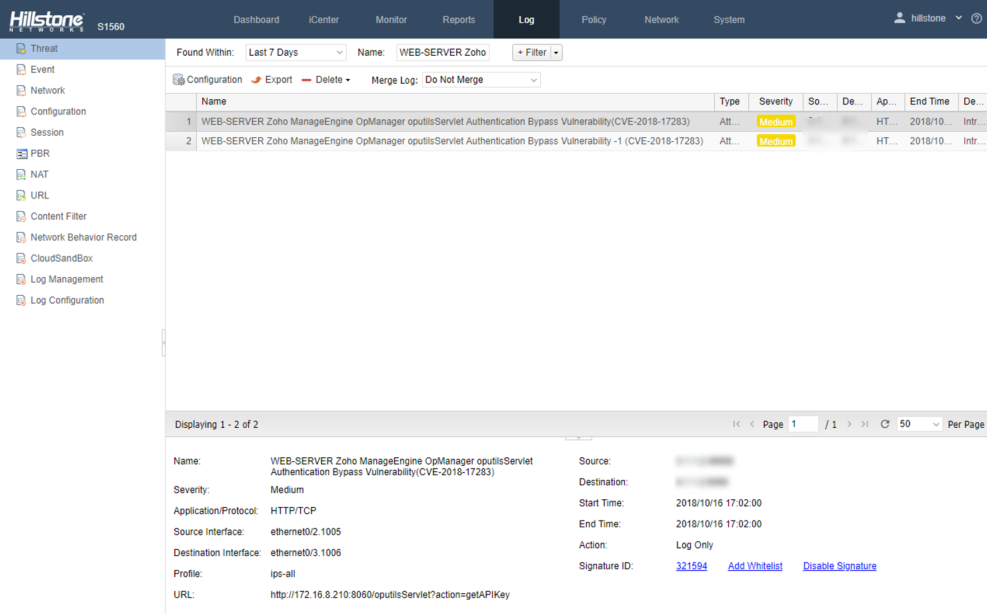Image resolution: width=987 pixels, height=614 pixels.
Task: Click the ips-all profile value
Action: (x=283, y=574)
